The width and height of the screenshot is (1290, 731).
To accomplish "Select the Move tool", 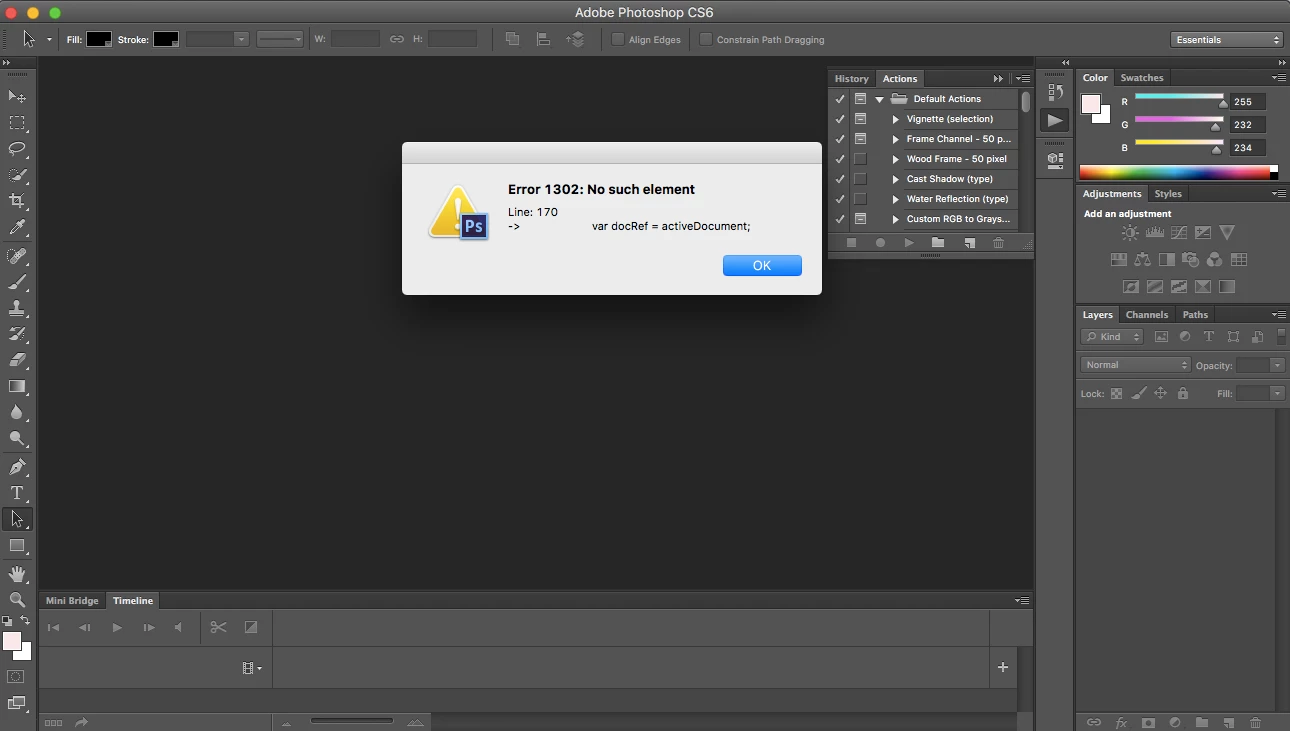I will [17, 96].
